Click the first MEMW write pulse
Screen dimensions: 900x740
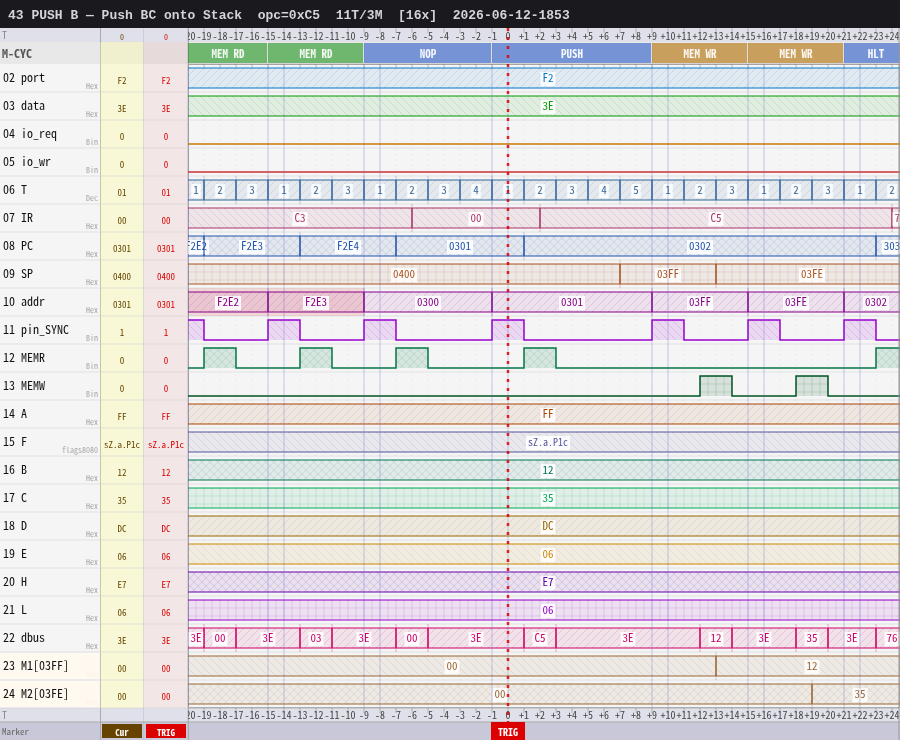[x=716, y=386]
